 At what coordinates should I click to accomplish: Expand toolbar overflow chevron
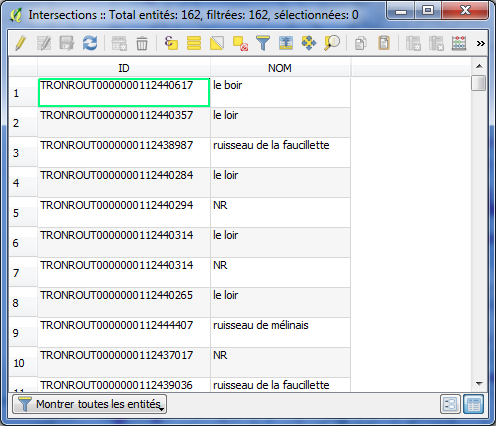coord(480,43)
